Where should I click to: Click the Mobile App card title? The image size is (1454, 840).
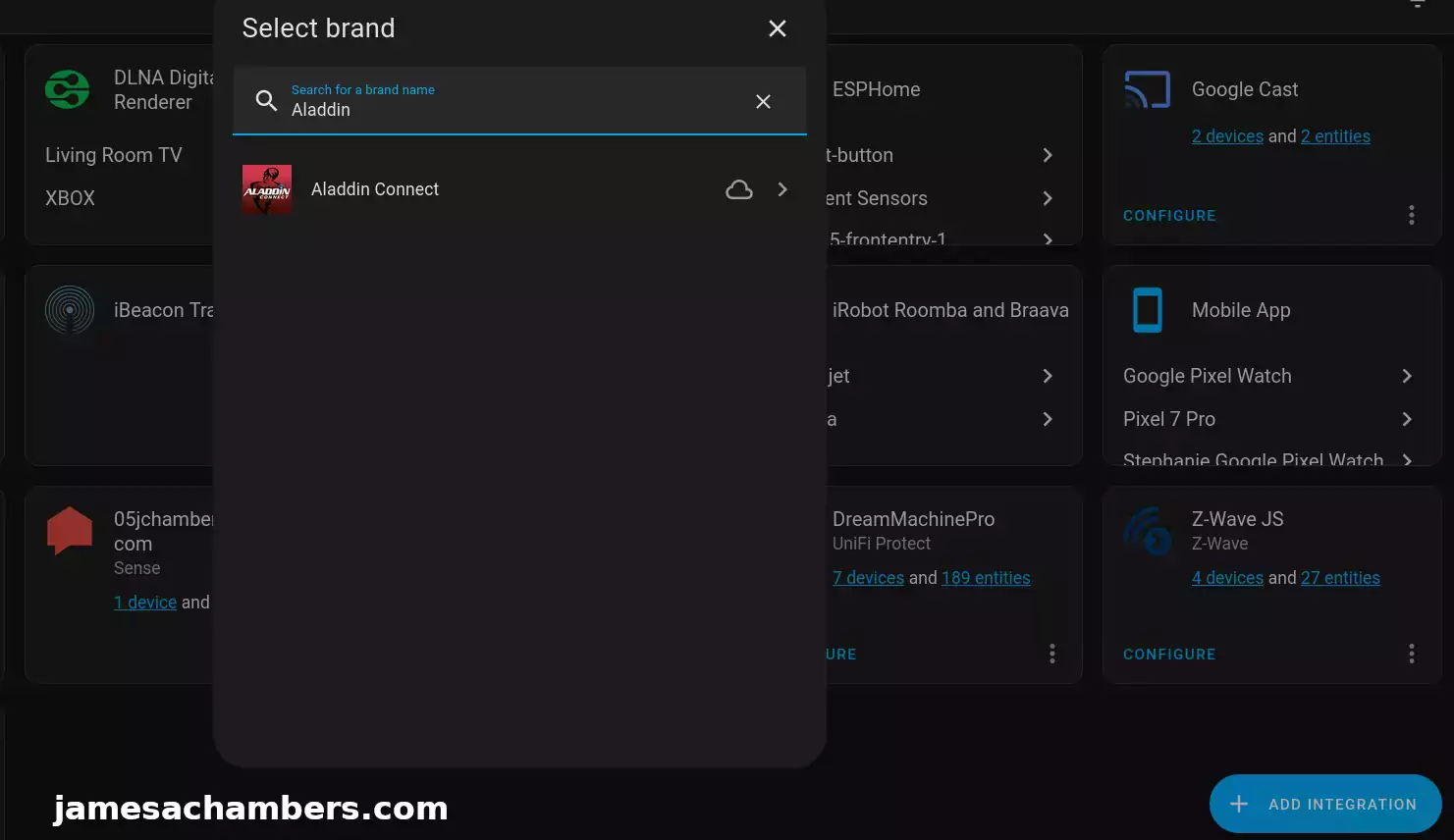click(x=1241, y=310)
